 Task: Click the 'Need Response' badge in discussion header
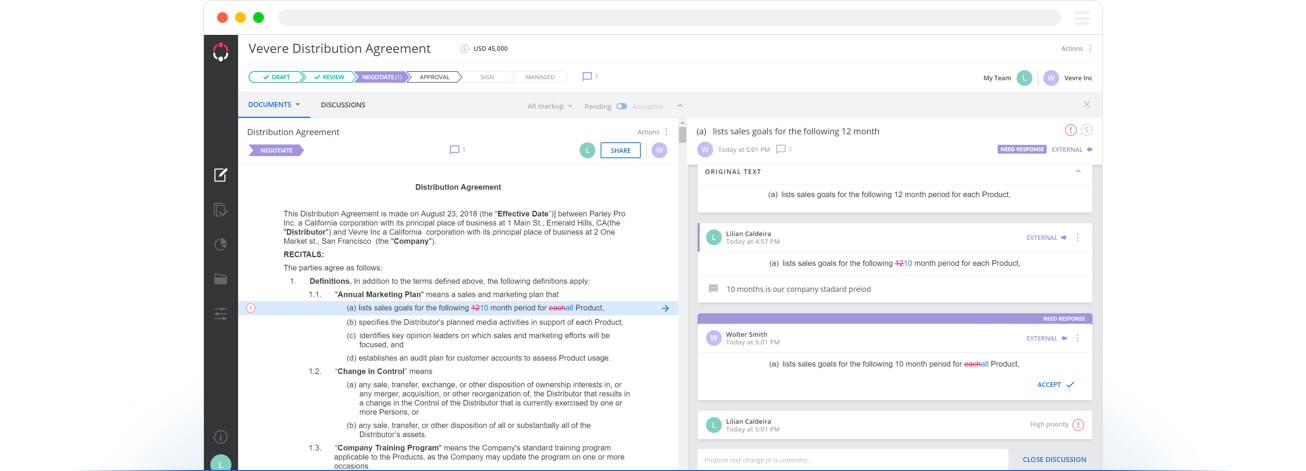(x=1022, y=149)
